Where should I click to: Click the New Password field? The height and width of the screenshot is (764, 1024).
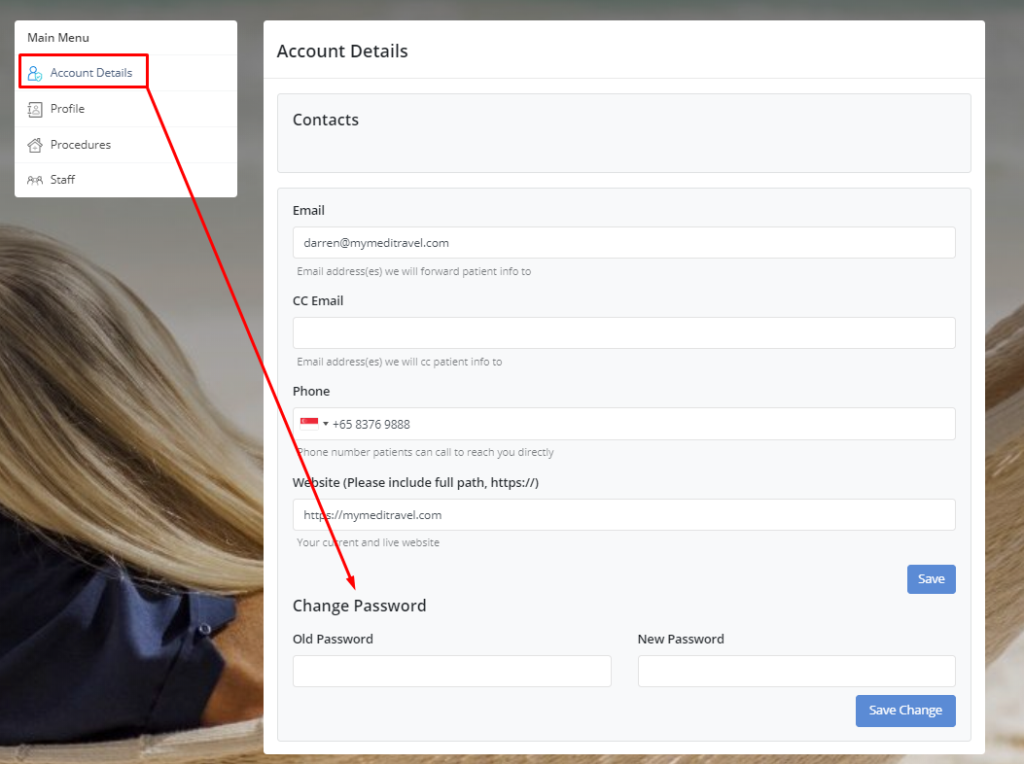[x=796, y=671]
